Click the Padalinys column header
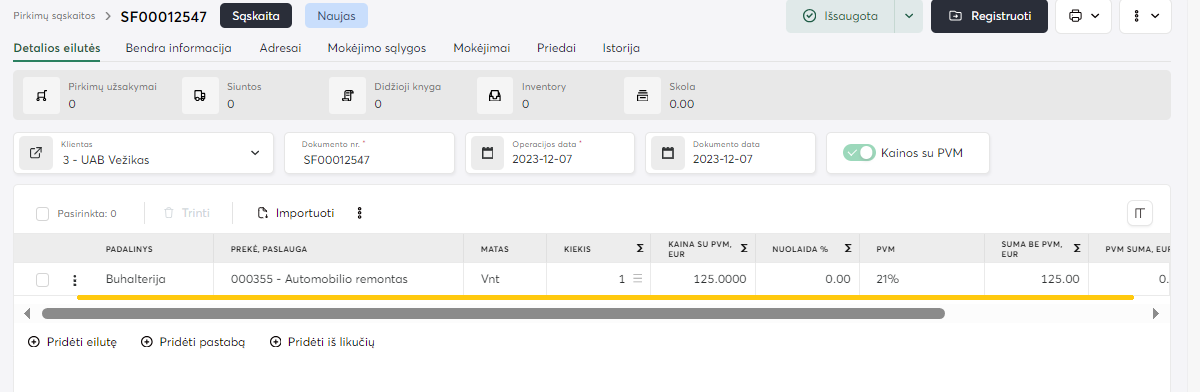1200x392 pixels. [x=129, y=248]
